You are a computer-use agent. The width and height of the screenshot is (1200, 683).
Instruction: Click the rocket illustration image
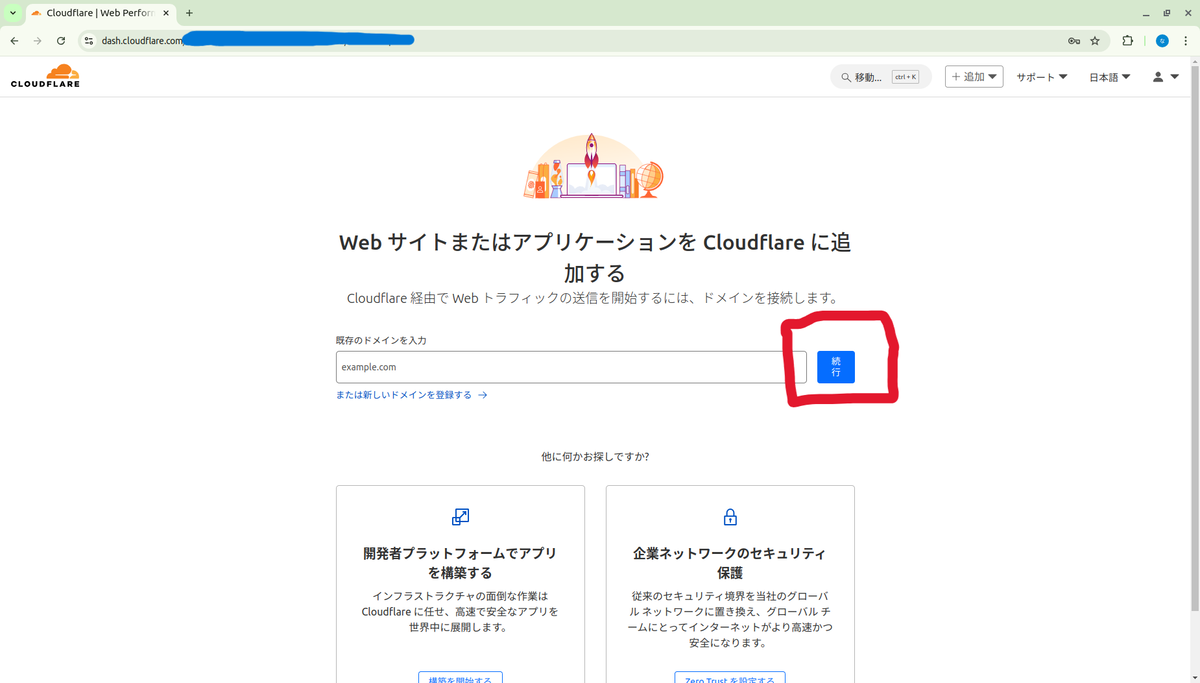pyautogui.click(x=594, y=165)
